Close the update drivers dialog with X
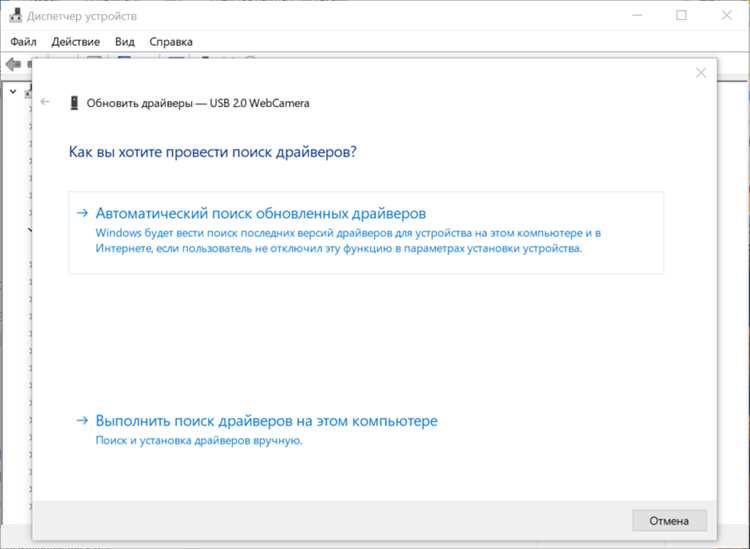The height and width of the screenshot is (549, 750). point(701,73)
